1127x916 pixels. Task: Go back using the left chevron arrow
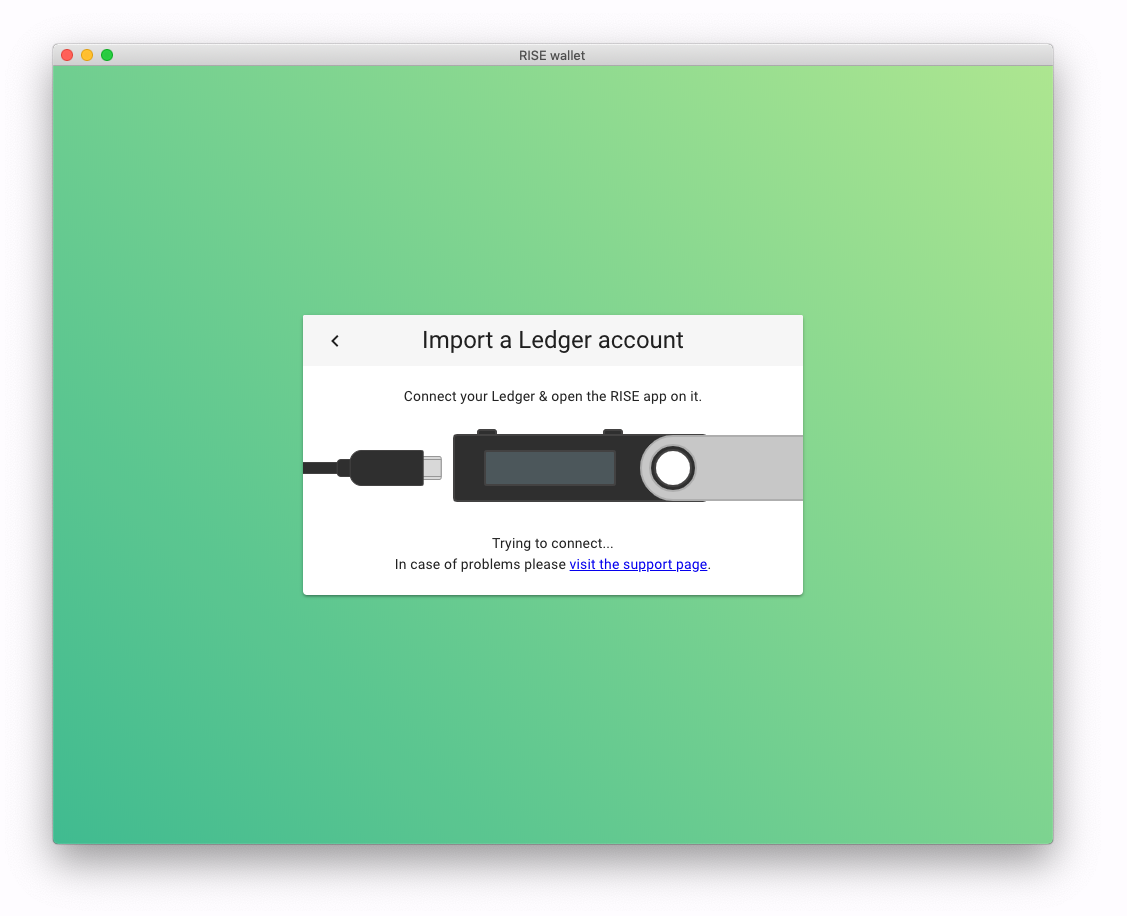pos(335,341)
